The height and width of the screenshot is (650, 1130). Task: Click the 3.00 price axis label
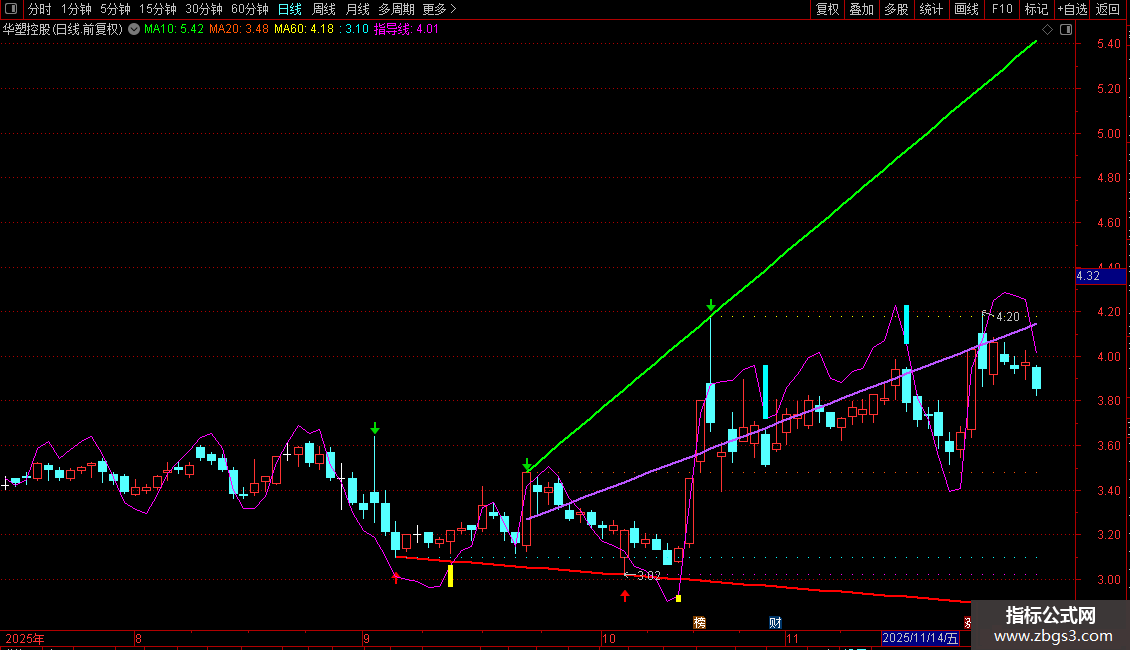tap(1109, 579)
